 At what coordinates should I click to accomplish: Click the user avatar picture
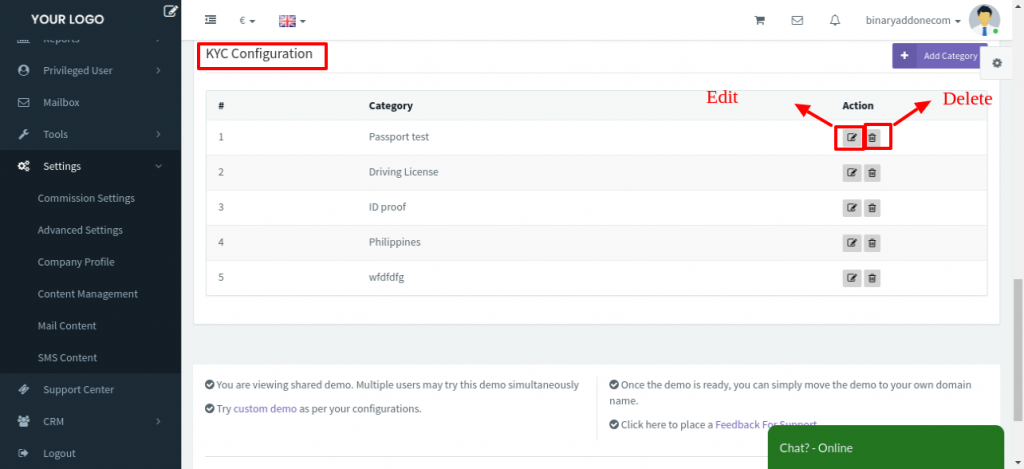(984, 20)
